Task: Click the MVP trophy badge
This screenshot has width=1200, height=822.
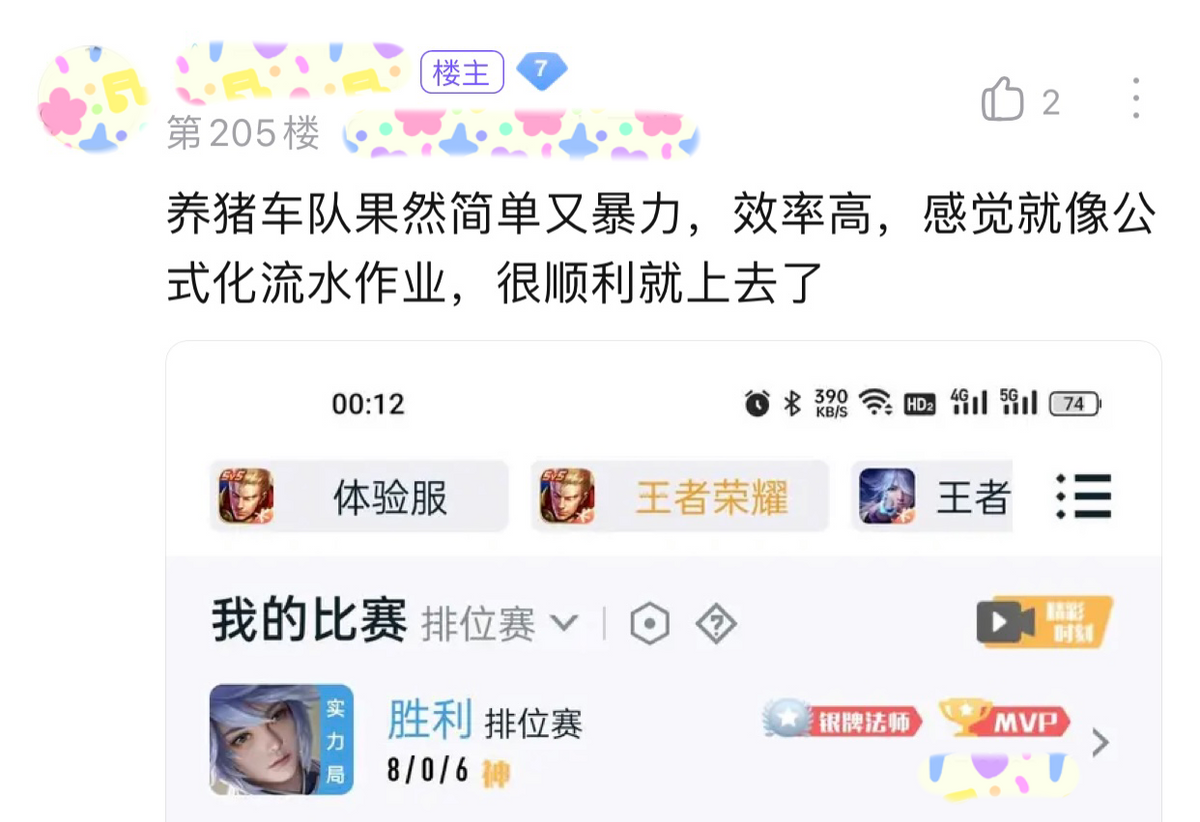Action: [1005, 720]
